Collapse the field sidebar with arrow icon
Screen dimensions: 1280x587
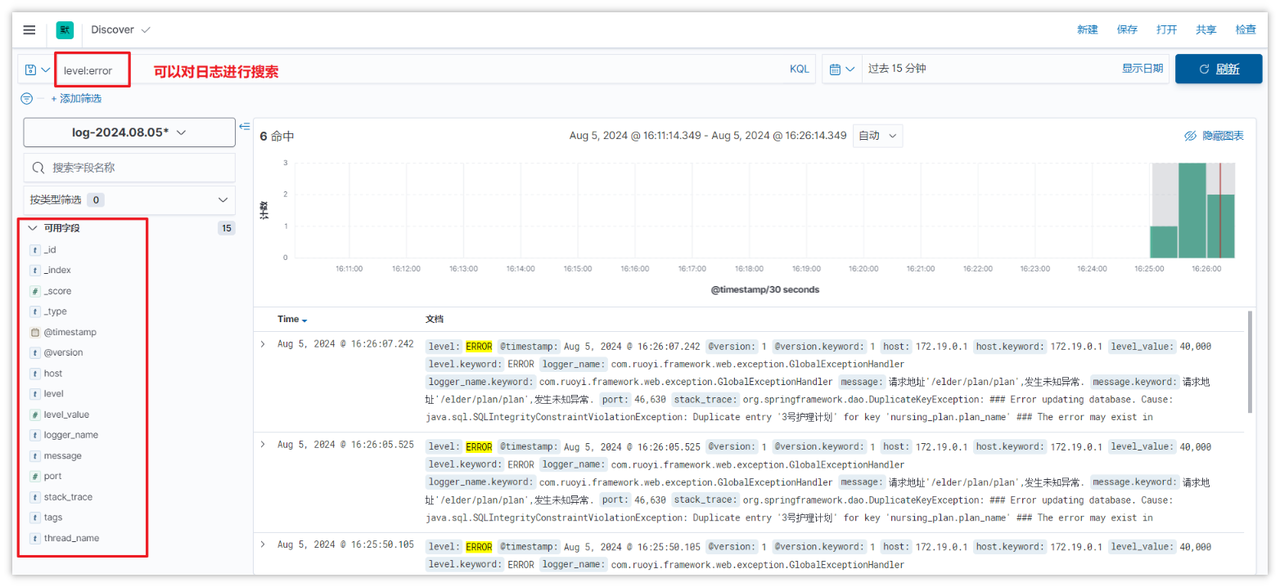pos(245,127)
